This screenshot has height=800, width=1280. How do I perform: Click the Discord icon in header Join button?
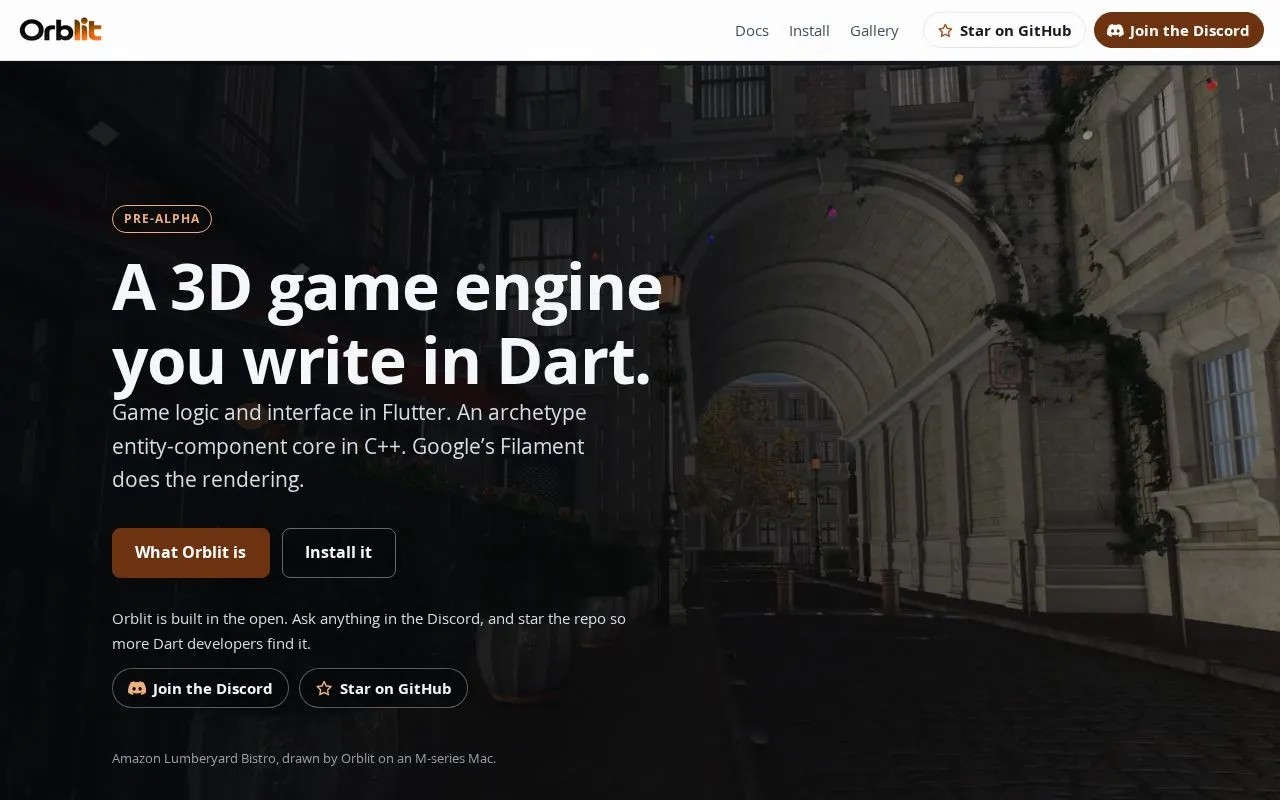tap(1115, 31)
